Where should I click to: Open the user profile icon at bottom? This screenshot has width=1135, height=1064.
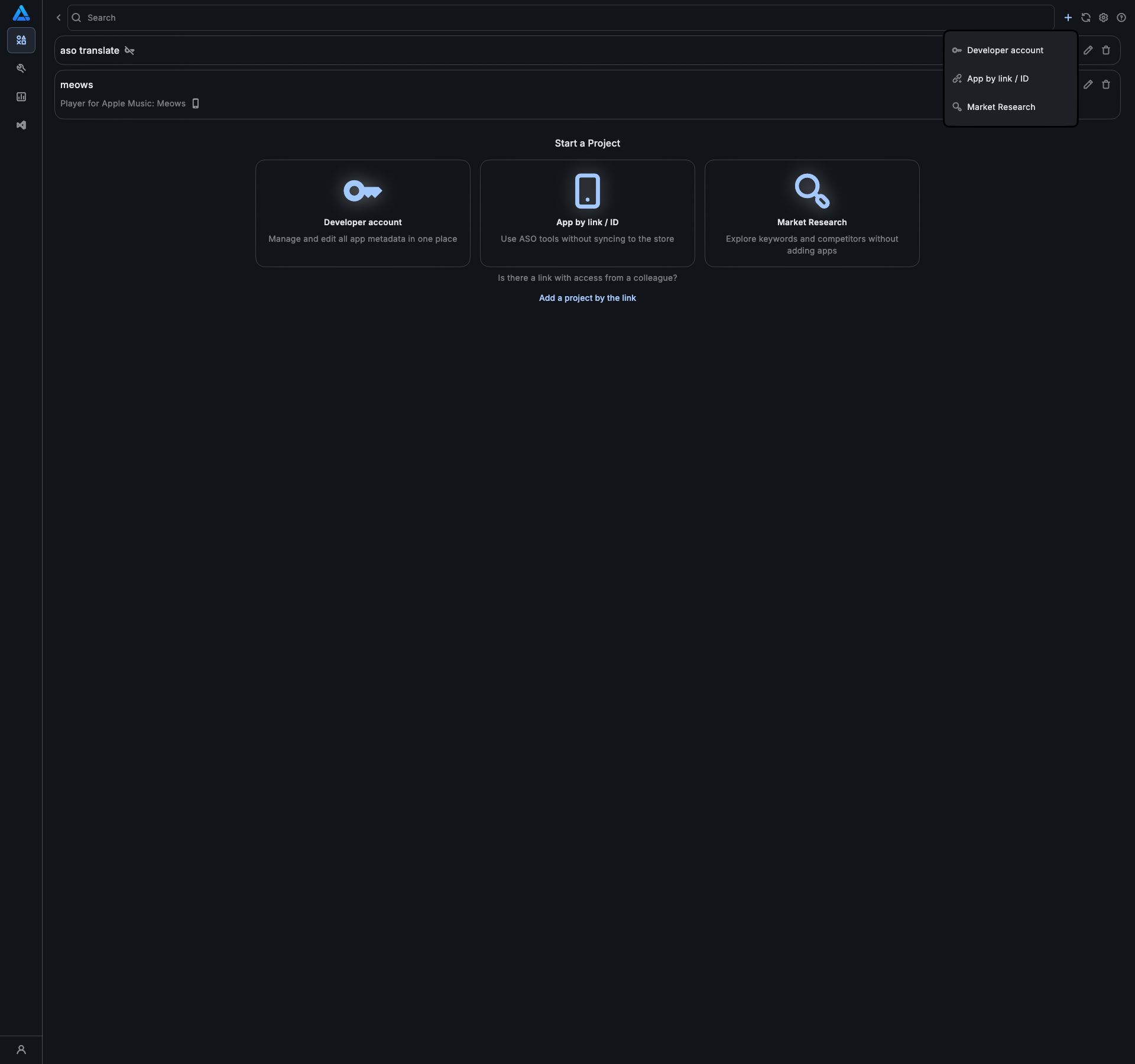point(21,1050)
